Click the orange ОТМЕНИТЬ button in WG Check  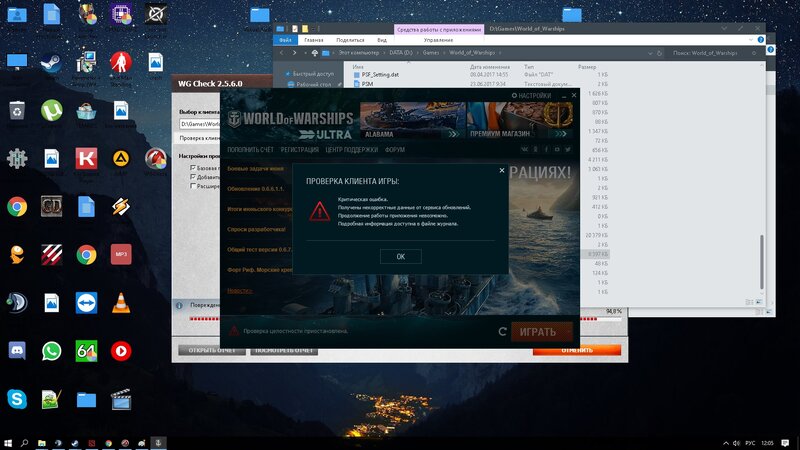tap(577, 350)
